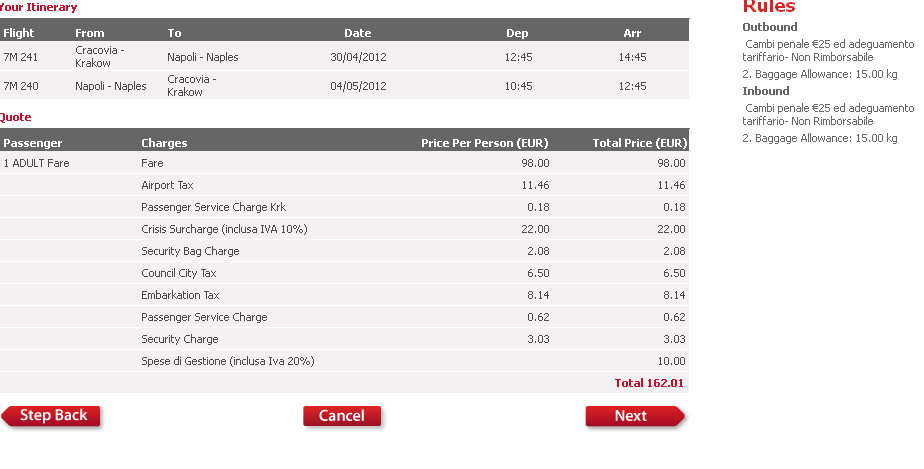Click the Total 162.01 amount
This screenshot has width=924, height=469.
[x=649, y=383]
